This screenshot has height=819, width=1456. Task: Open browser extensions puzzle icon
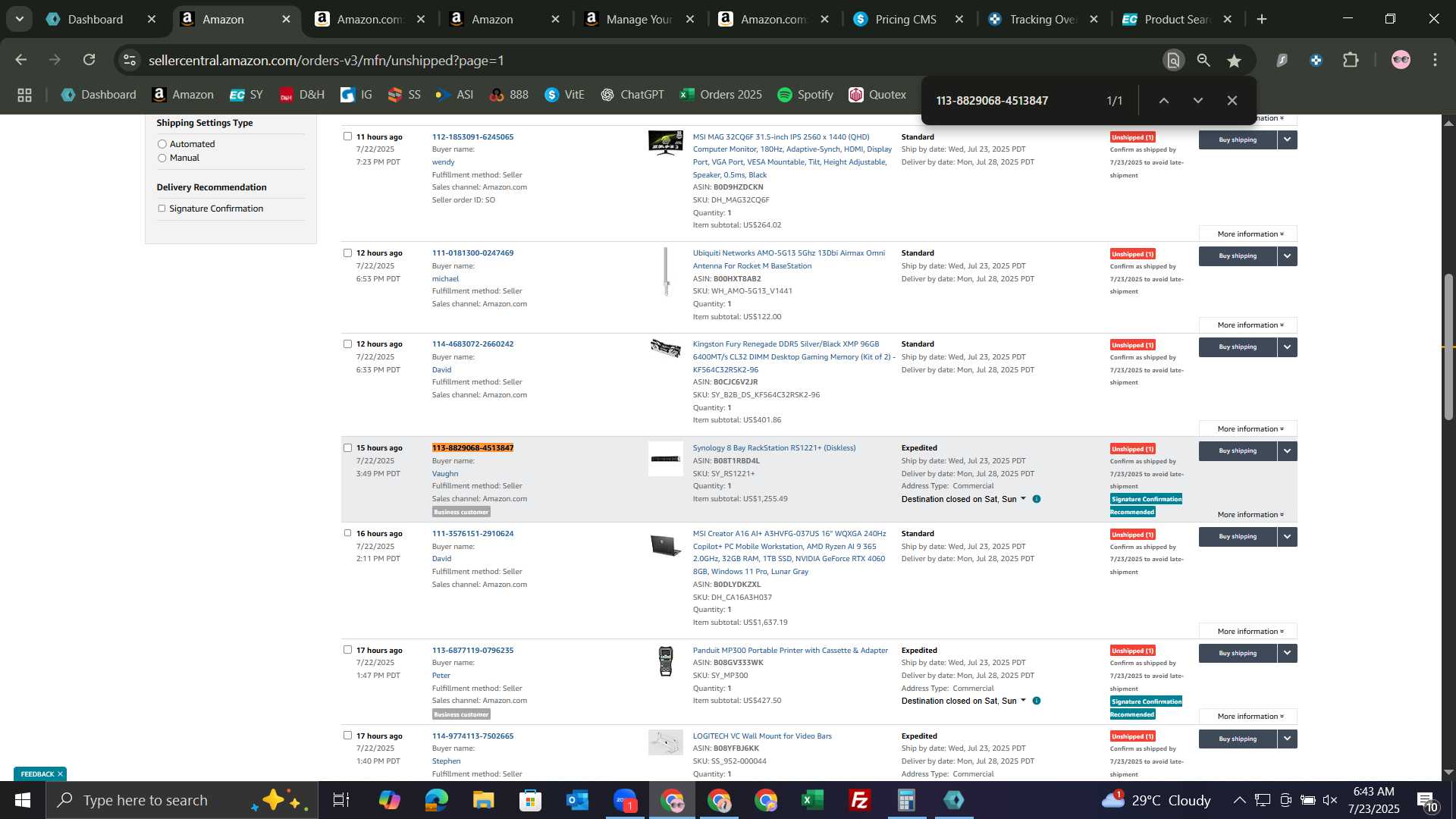1351,60
